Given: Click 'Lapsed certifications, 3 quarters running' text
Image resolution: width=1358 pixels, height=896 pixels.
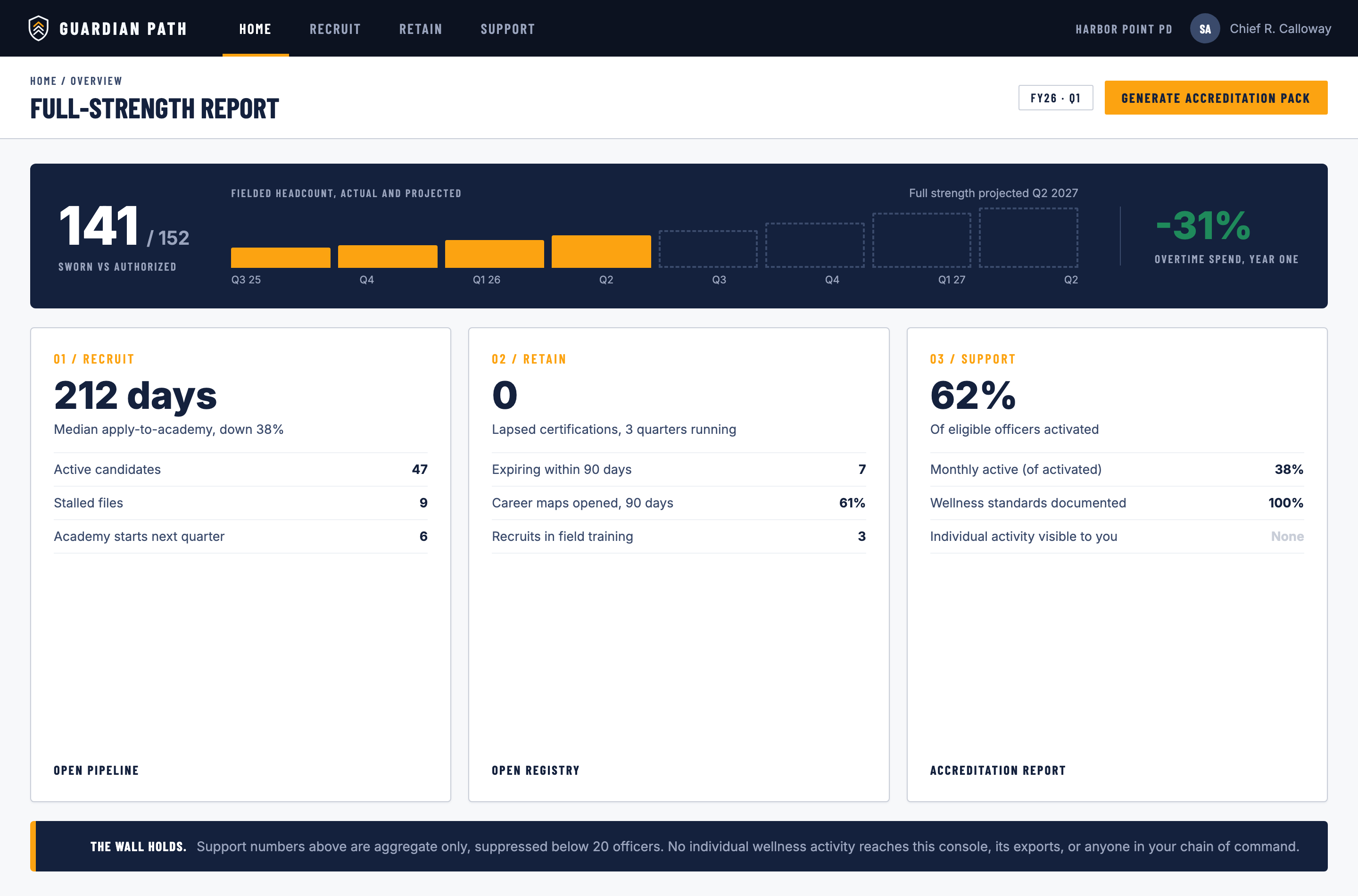Looking at the screenshot, I should click(613, 429).
